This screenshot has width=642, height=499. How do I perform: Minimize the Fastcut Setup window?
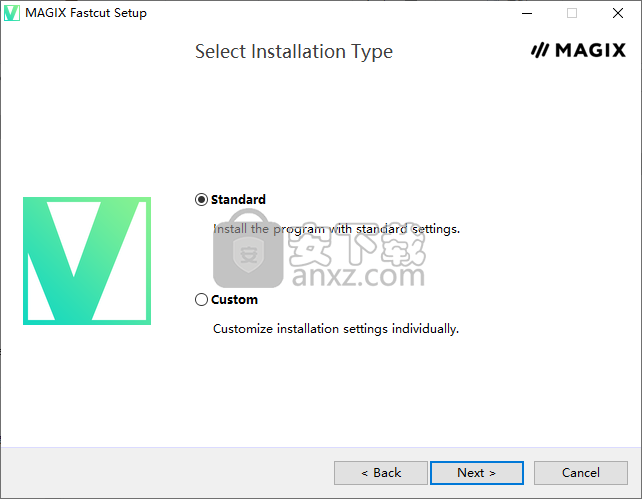(x=527, y=13)
